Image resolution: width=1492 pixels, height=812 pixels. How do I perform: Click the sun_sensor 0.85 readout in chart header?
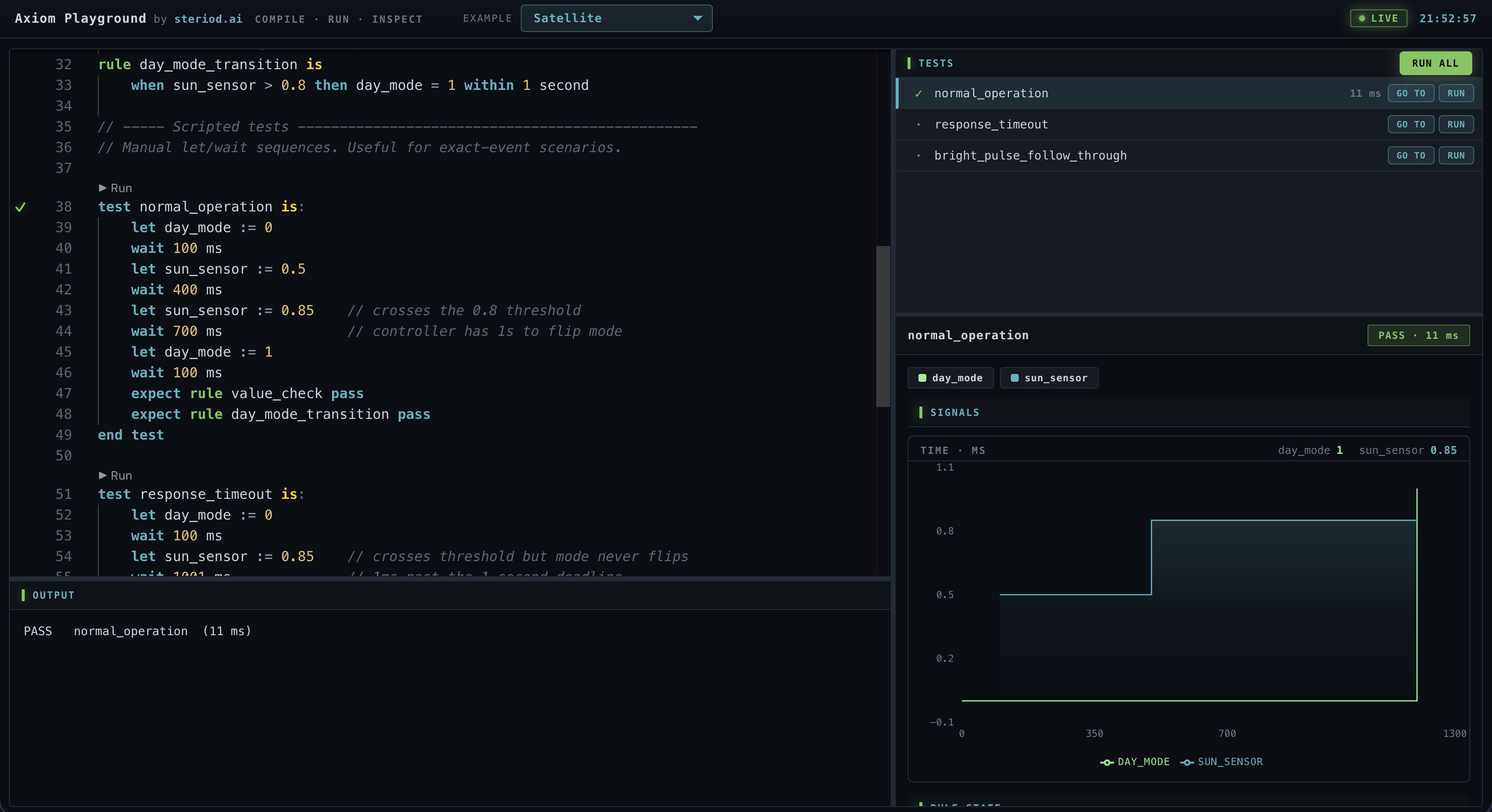1408,450
